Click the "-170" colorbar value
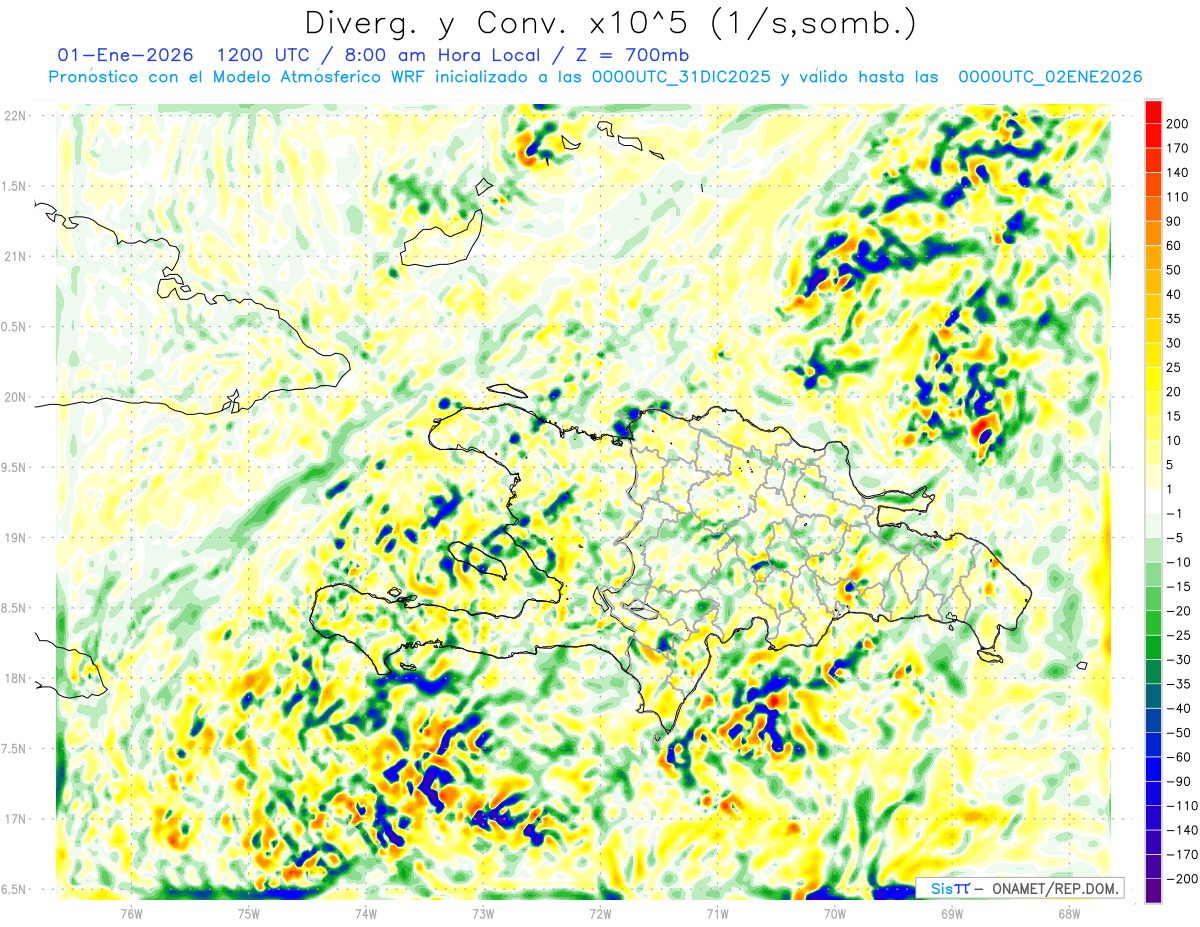The width and height of the screenshot is (1200, 927). tap(1183, 855)
